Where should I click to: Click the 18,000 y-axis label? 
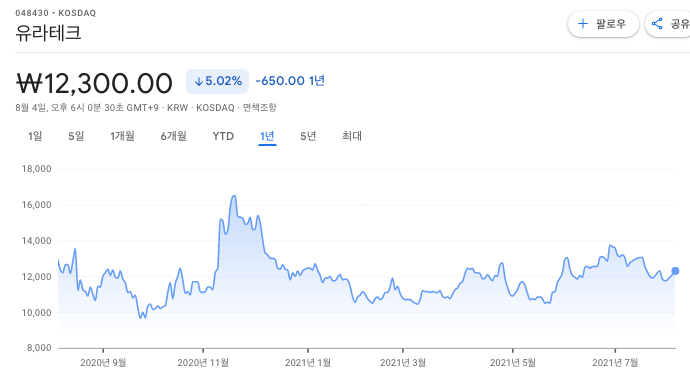37,169
